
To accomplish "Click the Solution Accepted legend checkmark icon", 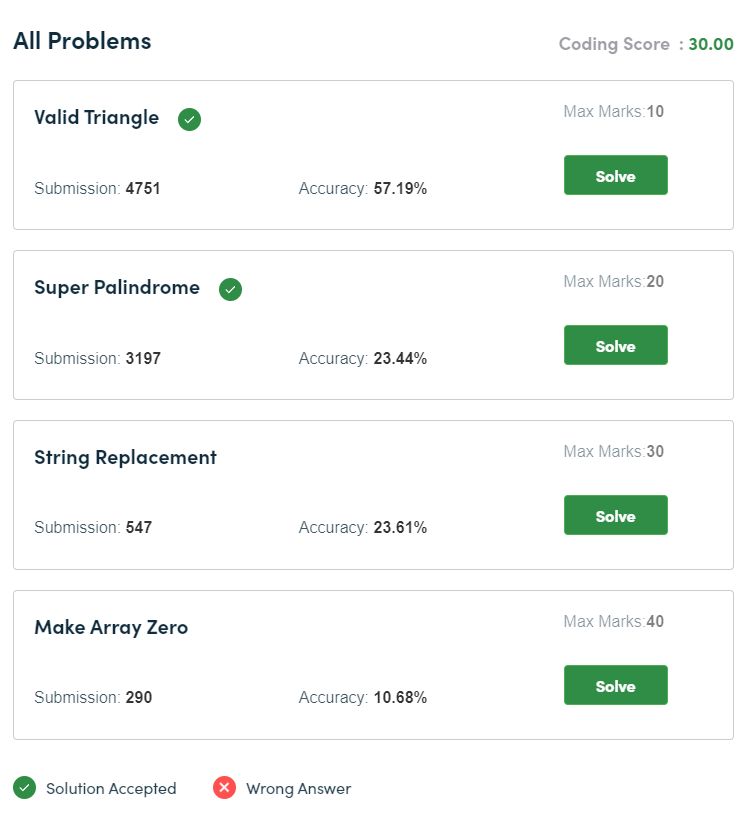I will click(24, 788).
